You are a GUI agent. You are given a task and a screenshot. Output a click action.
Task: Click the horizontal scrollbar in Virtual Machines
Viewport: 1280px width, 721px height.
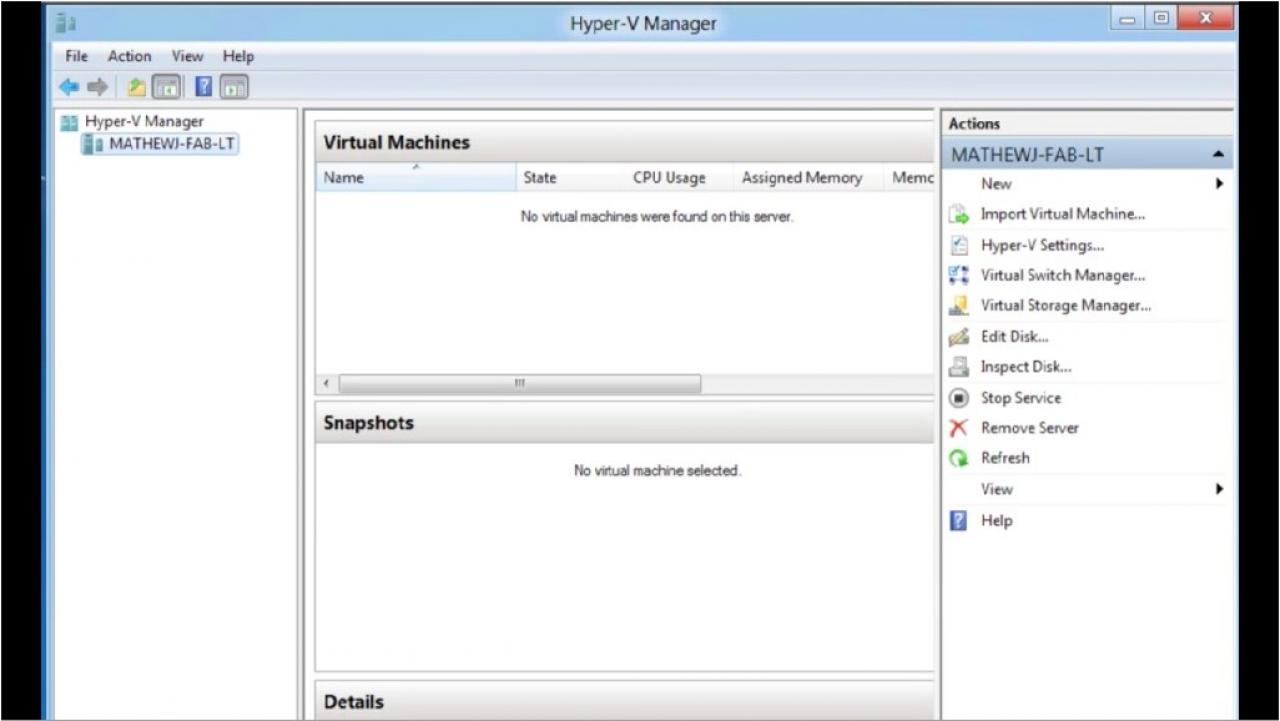[519, 384]
